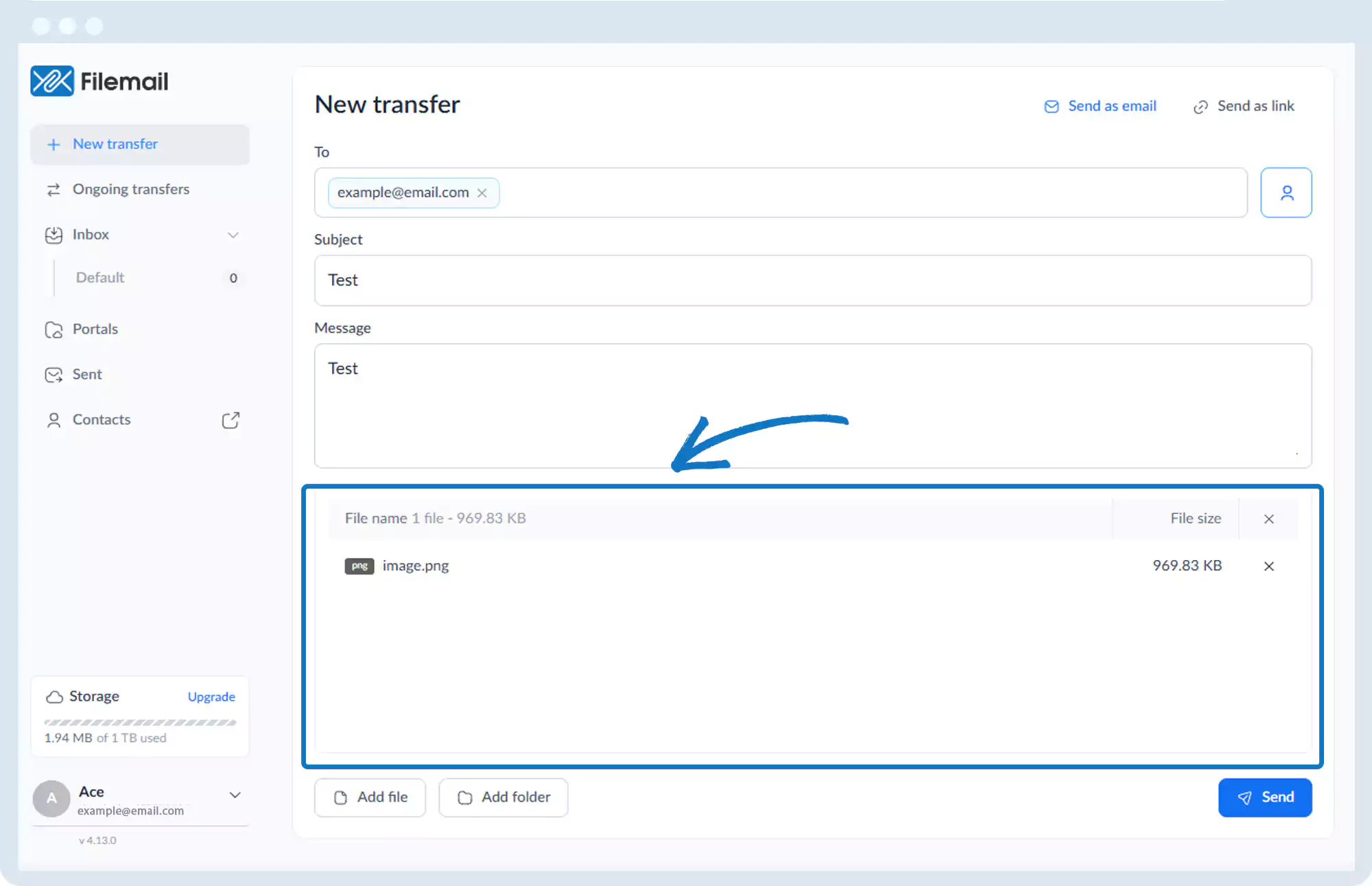Open the Ace account dropdown
This screenshot has height=886, width=1372.
[235, 795]
